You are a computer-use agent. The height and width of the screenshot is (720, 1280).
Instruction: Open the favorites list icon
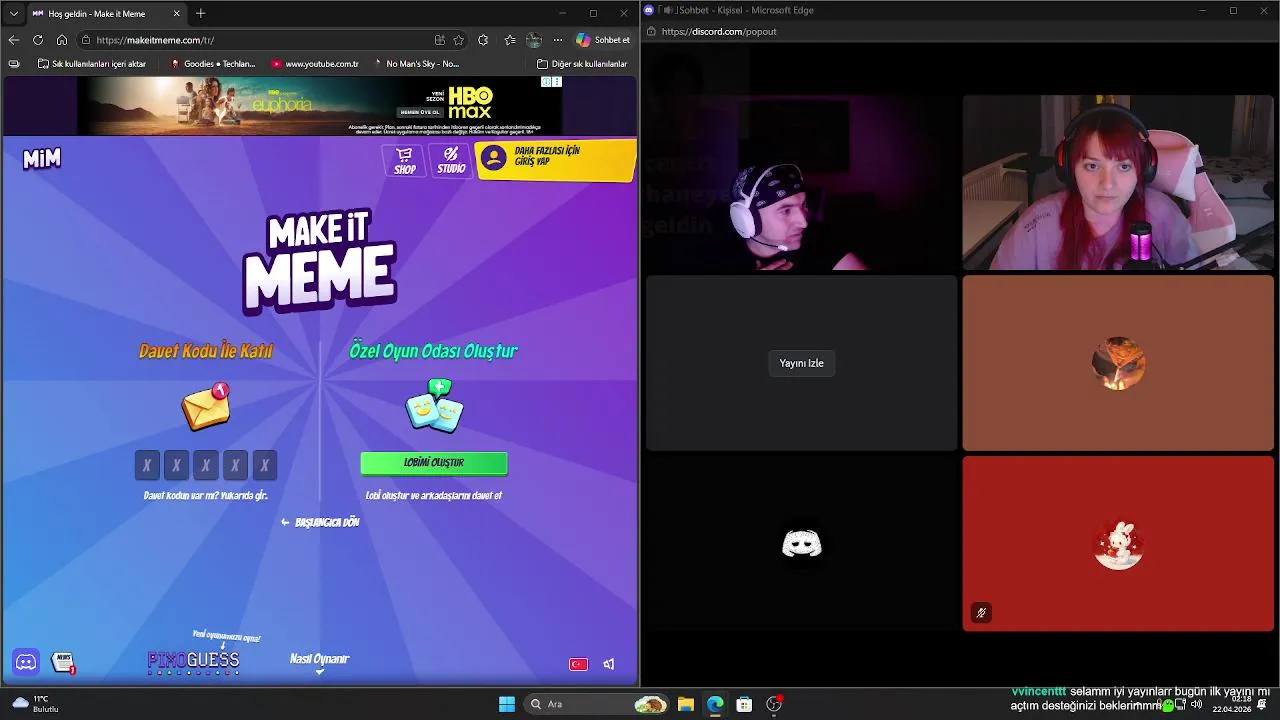tap(509, 40)
